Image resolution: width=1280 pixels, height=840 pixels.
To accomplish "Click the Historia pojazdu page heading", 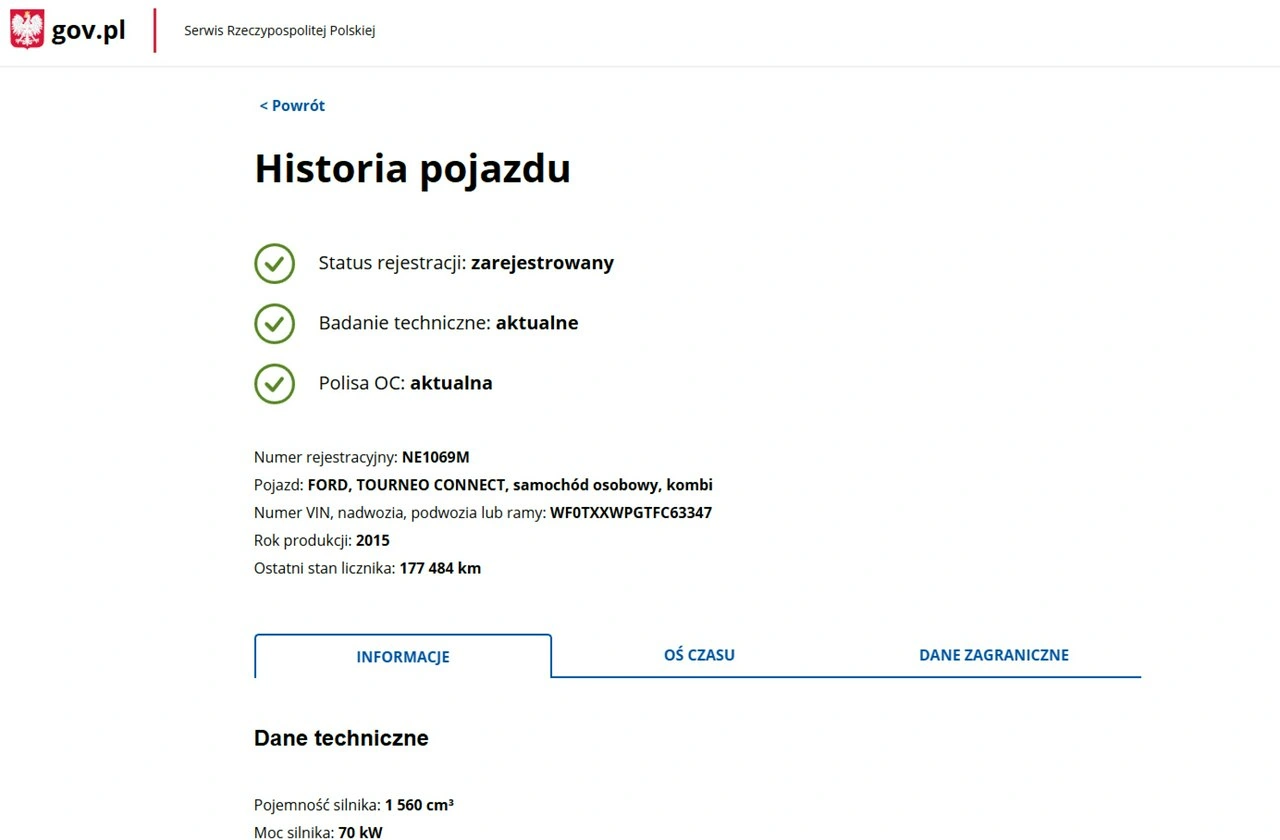I will [x=412, y=168].
